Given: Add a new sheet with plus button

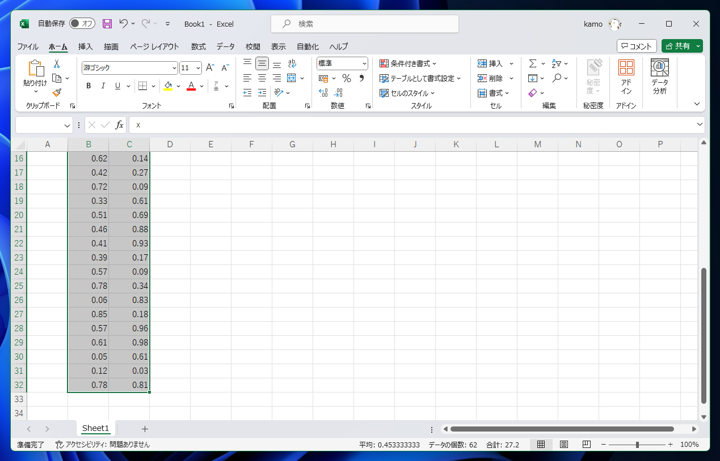Looking at the screenshot, I should (x=145, y=429).
